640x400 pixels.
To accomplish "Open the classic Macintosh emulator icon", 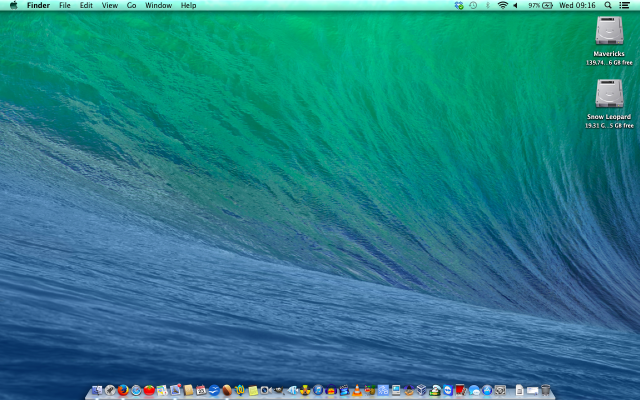I will tap(396, 390).
